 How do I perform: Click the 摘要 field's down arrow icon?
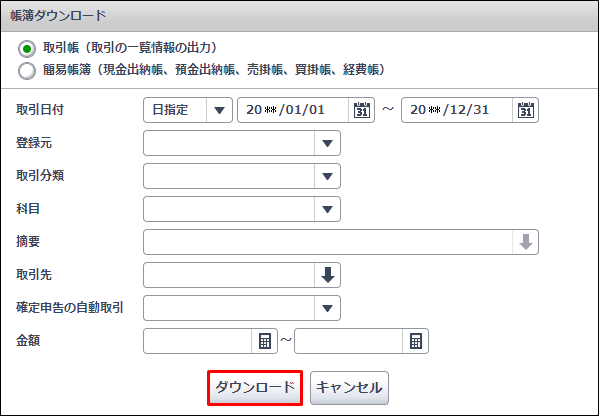525,242
